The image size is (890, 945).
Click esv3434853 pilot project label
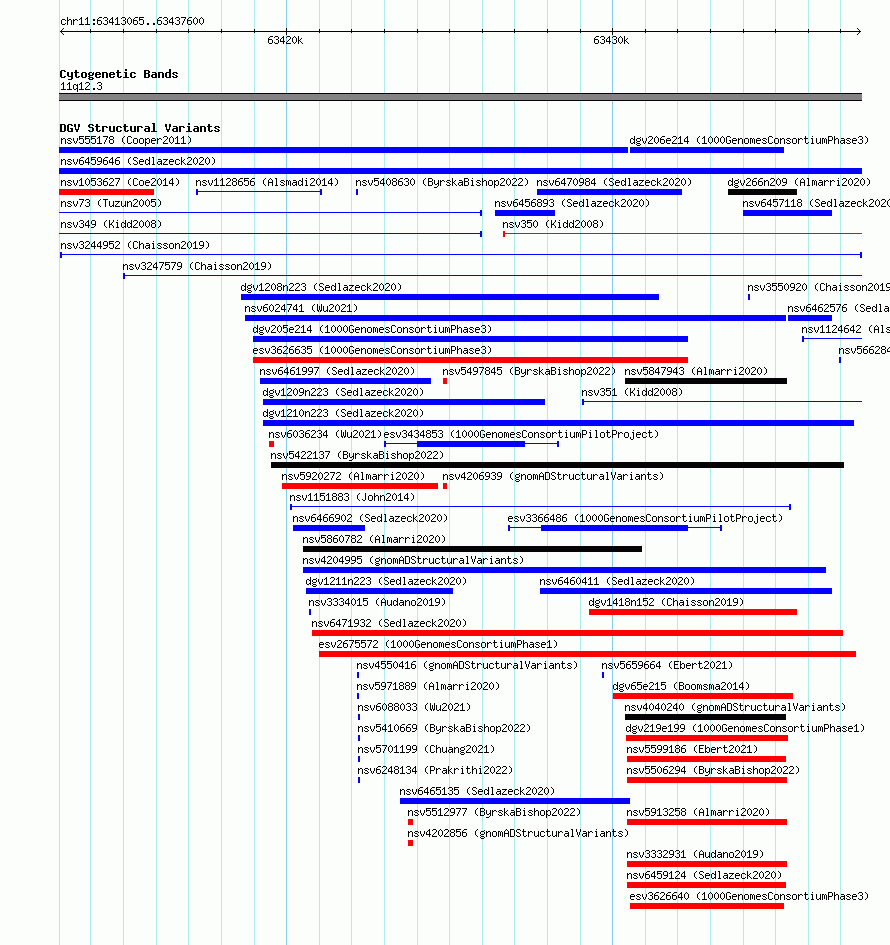tap(521, 435)
